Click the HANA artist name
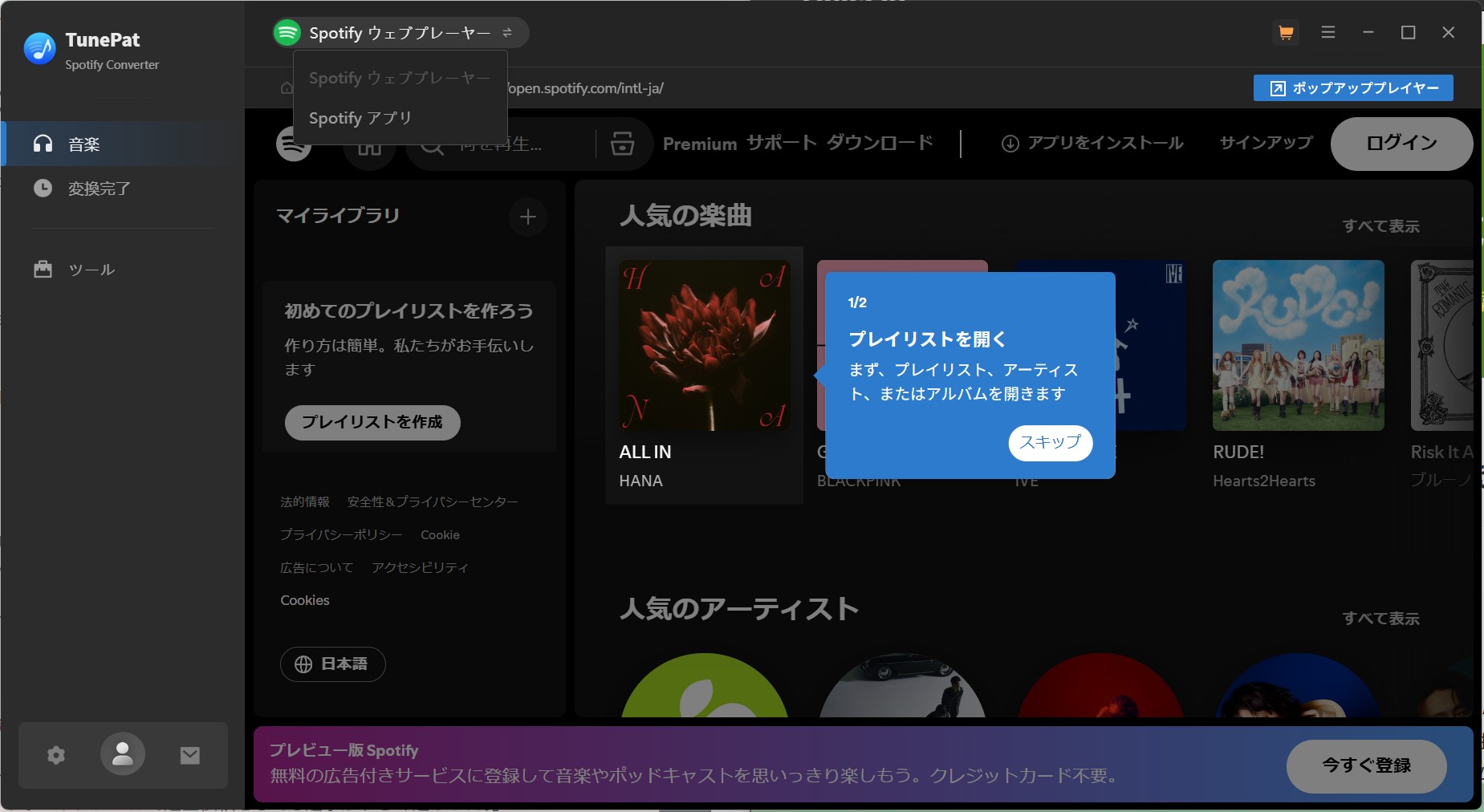Screen dimensions: 1484x812 point(640,481)
